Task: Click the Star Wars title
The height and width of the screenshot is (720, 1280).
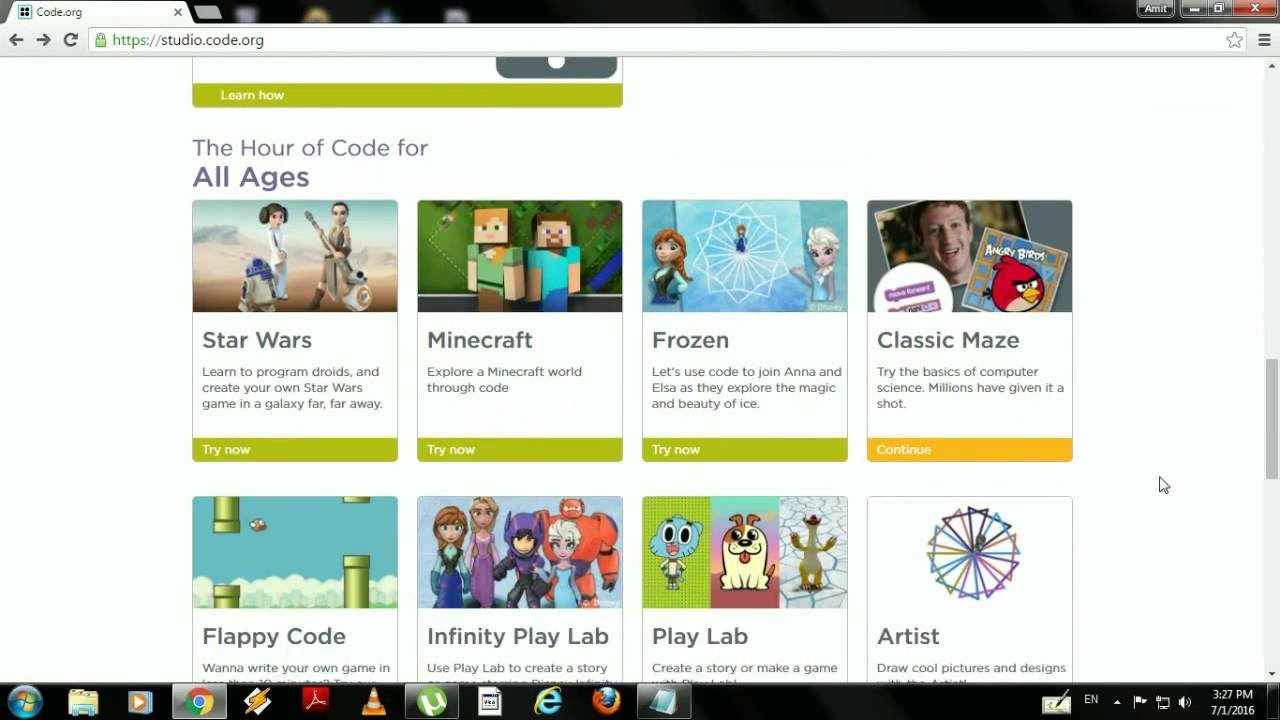Action: click(x=257, y=340)
